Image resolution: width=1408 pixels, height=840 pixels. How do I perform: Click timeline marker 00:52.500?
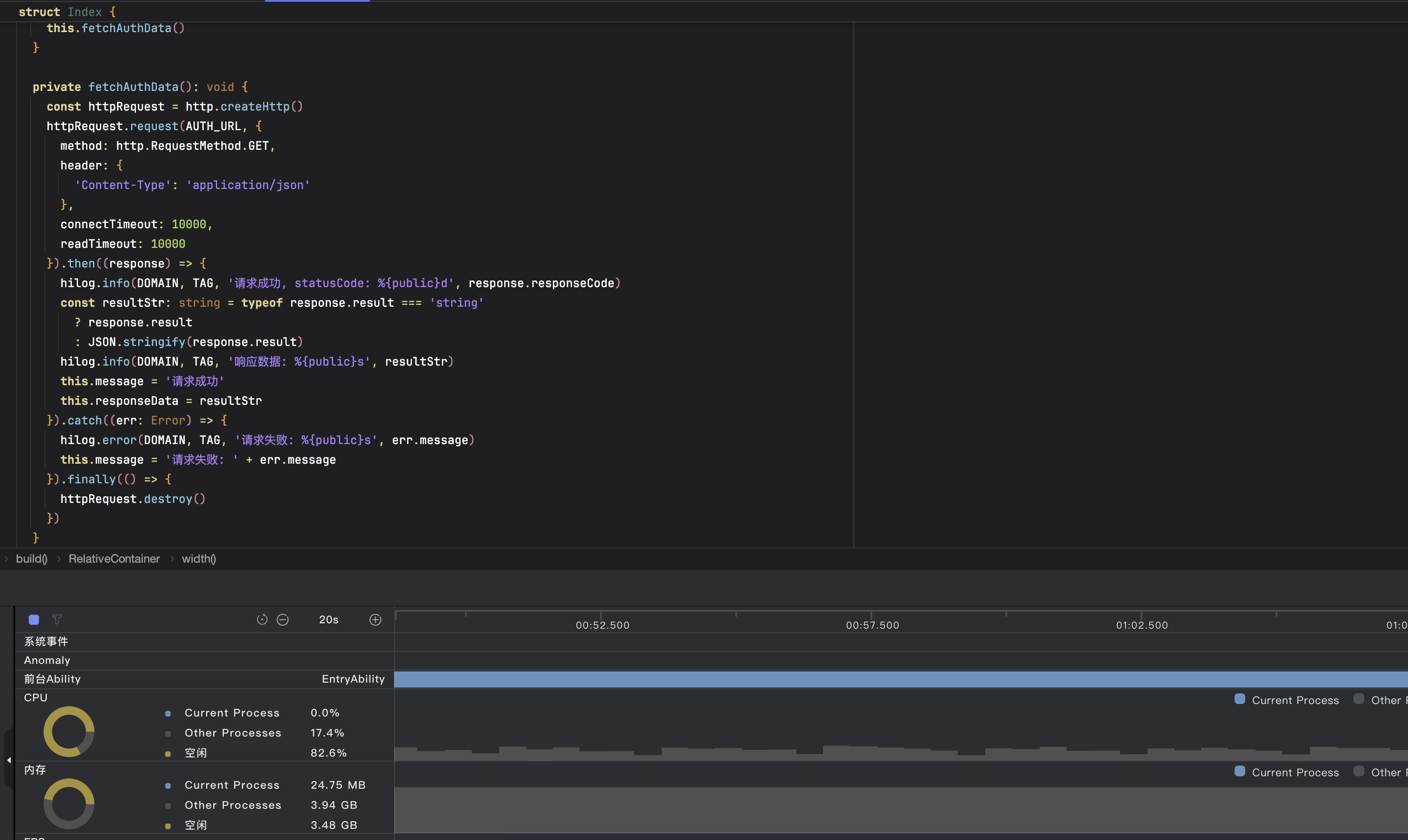[x=603, y=625]
